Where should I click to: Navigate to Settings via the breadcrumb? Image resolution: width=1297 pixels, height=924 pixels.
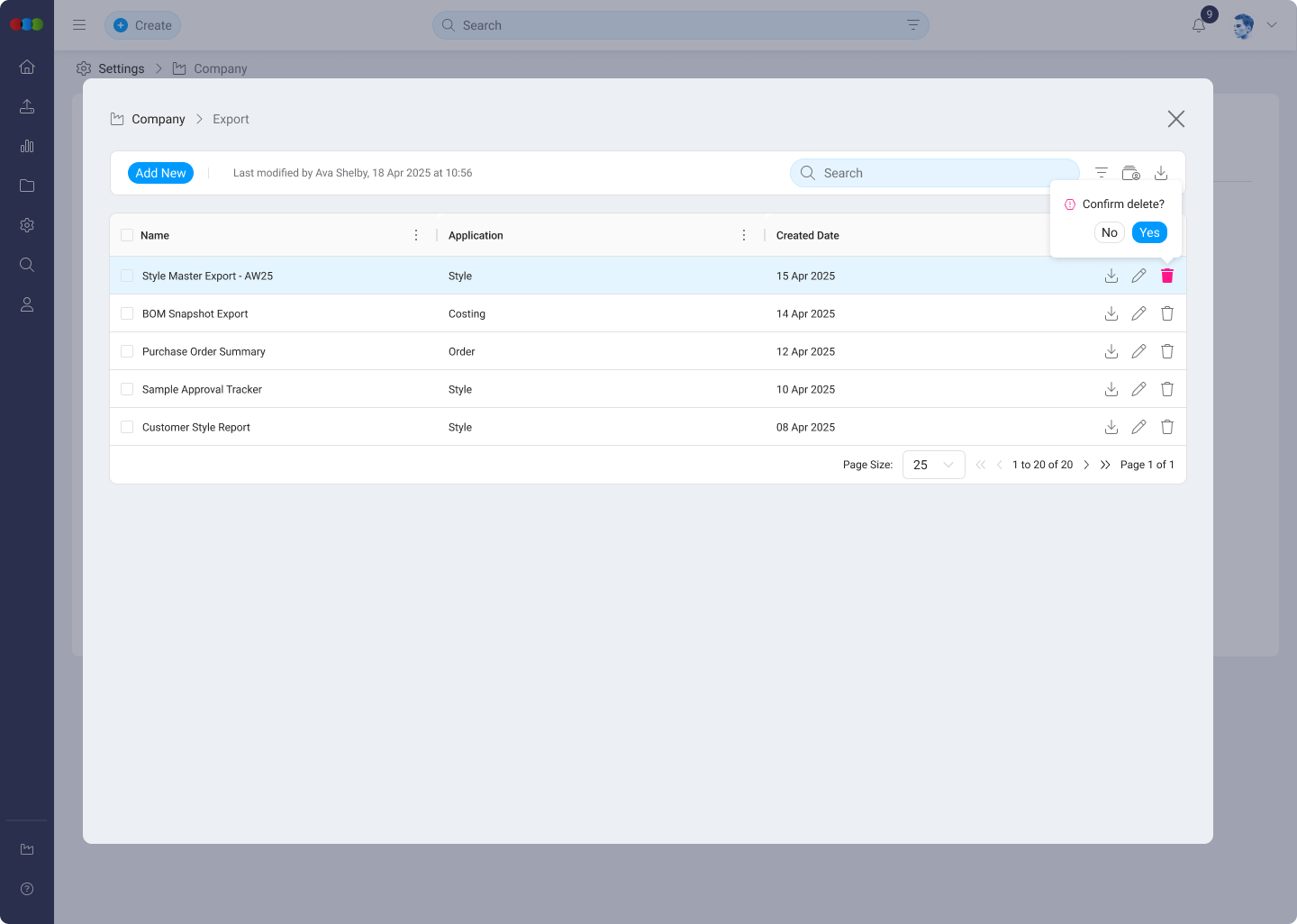(x=122, y=68)
